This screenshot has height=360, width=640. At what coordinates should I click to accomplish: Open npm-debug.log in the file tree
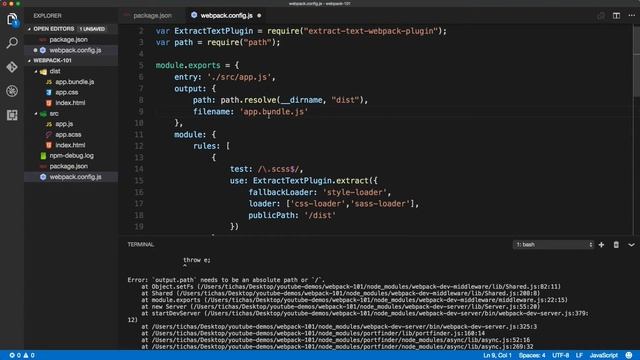(x=71, y=156)
